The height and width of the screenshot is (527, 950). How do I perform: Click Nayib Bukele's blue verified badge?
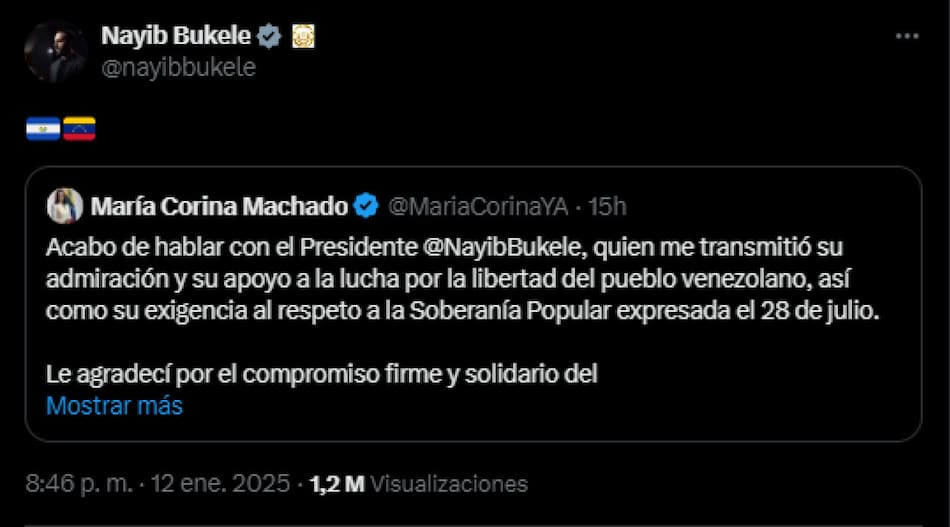269,37
